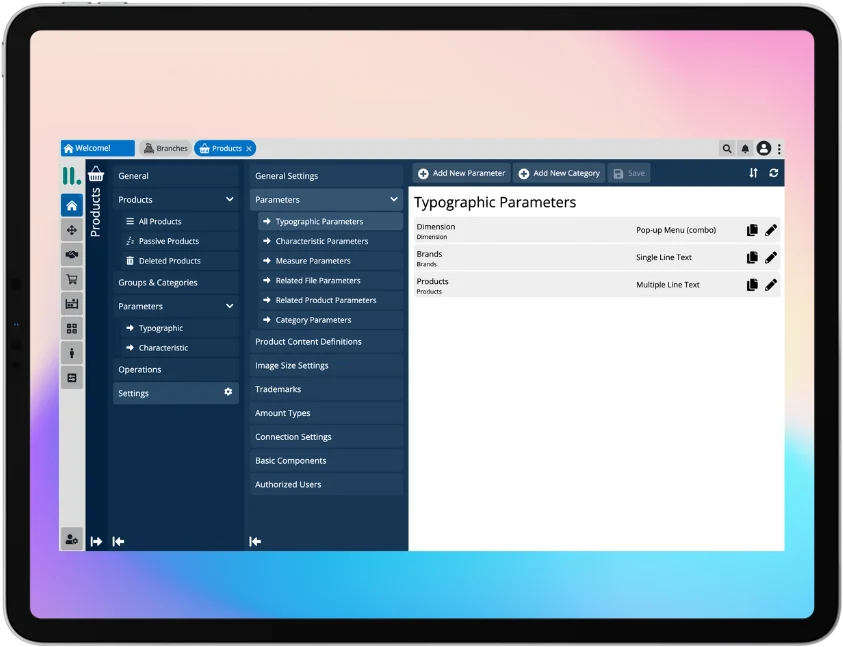Image resolution: width=843 pixels, height=647 pixels.
Task: Edit the Dimension parameter with the pencil icon
Action: click(770, 230)
